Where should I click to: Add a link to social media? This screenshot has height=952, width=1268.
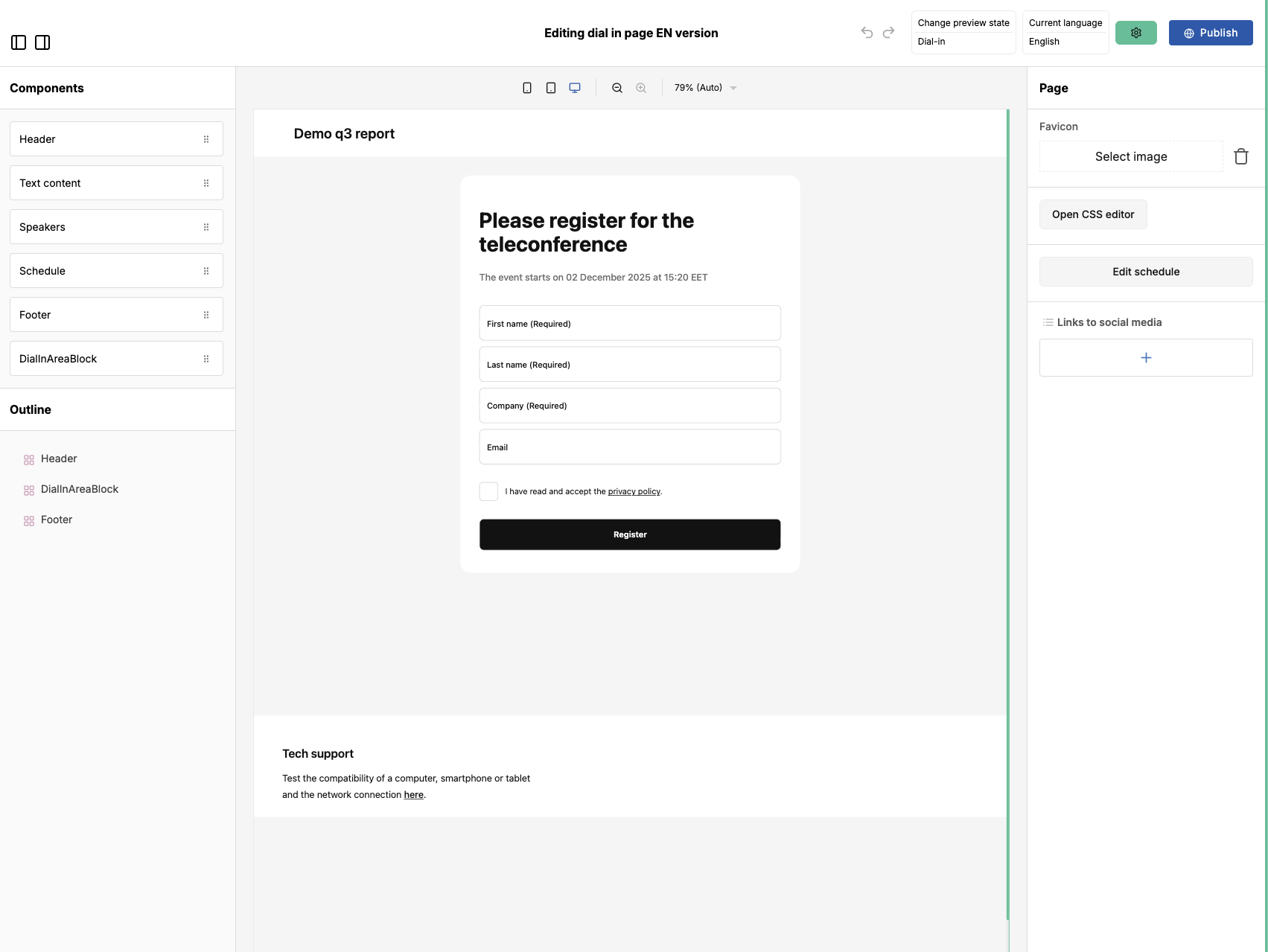tap(1146, 357)
